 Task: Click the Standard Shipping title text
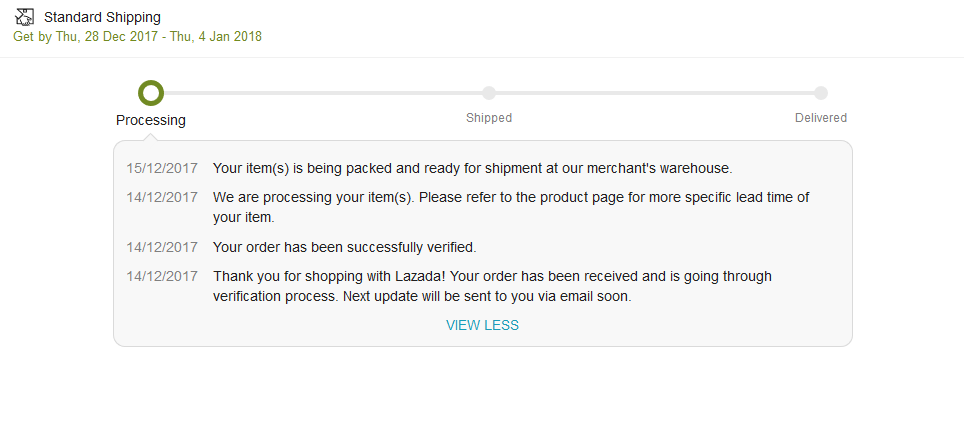102,17
